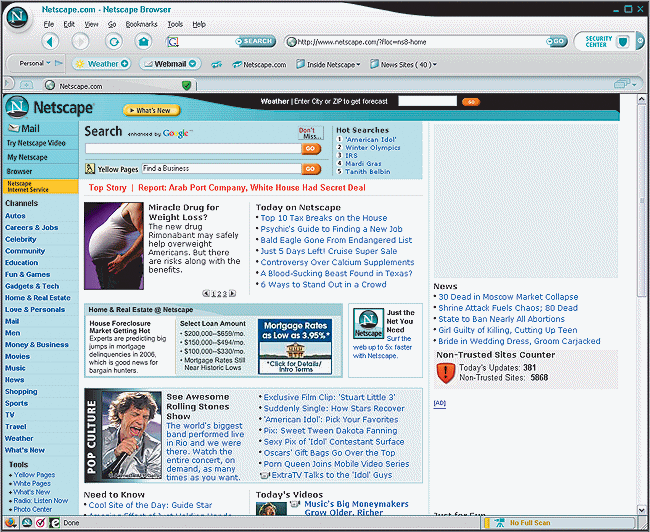Screen dimensions: 650x532
Task: Click the Mortgage Rates as Low as 3.95% ad
Action: click(x=295, y=347)
